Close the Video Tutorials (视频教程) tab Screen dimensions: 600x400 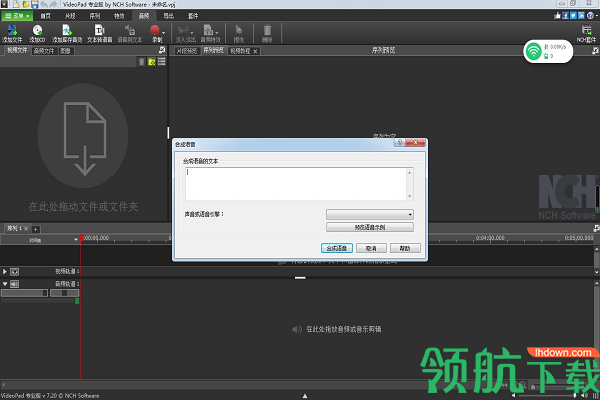click(255, 51)
